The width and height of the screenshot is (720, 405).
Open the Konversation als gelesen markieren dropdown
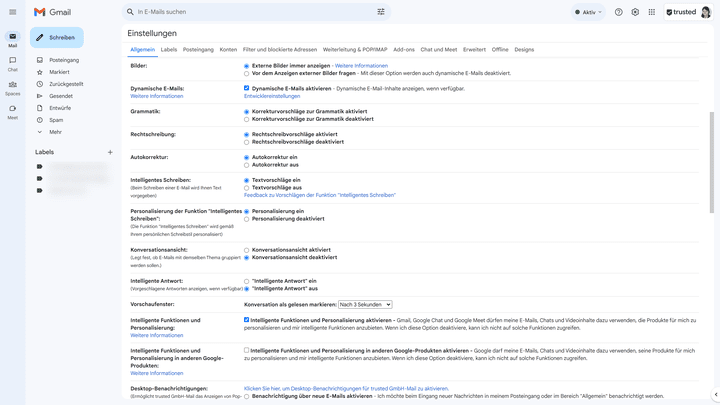tap(365, 304)
